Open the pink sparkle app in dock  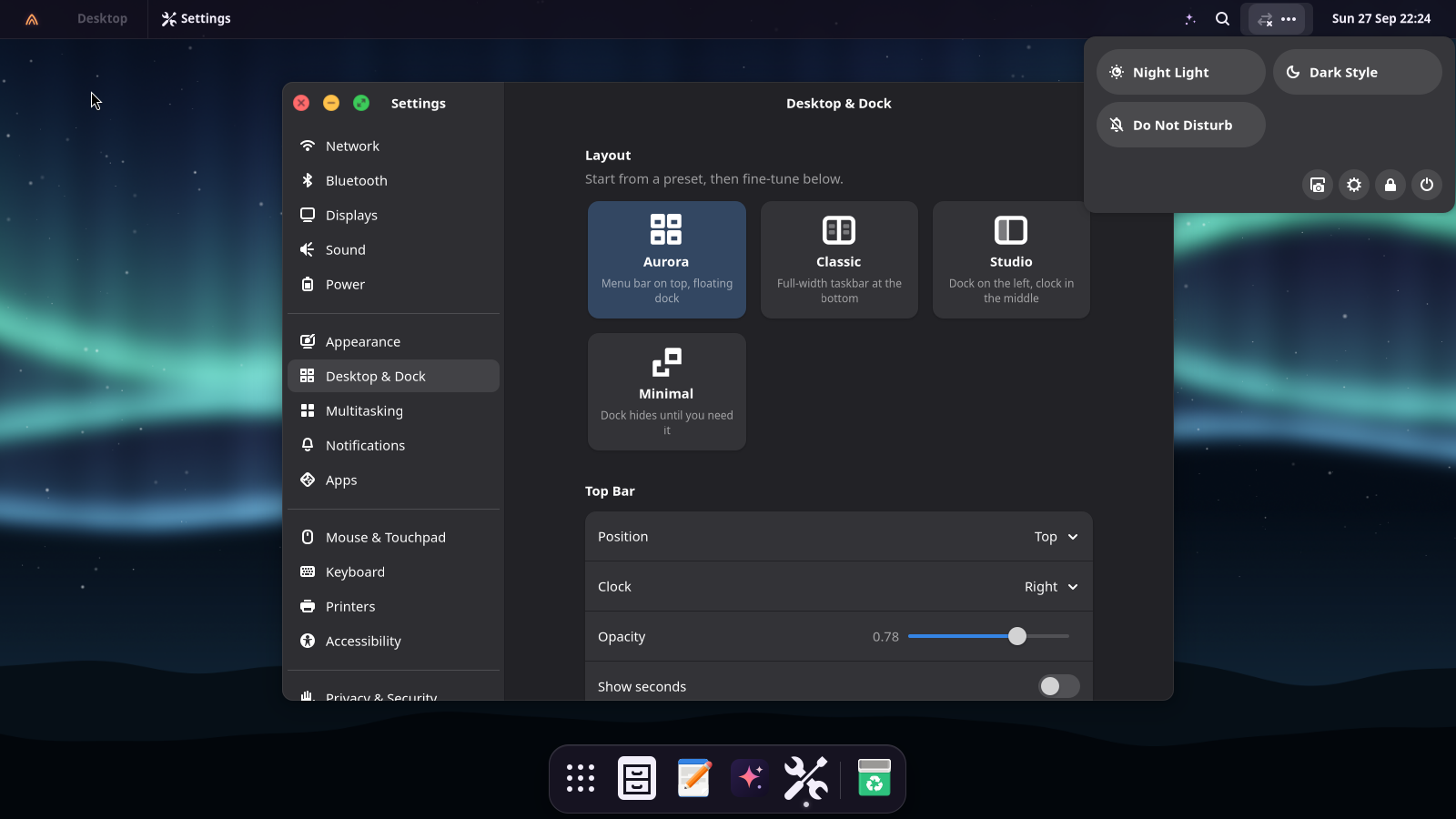point(750,779)
